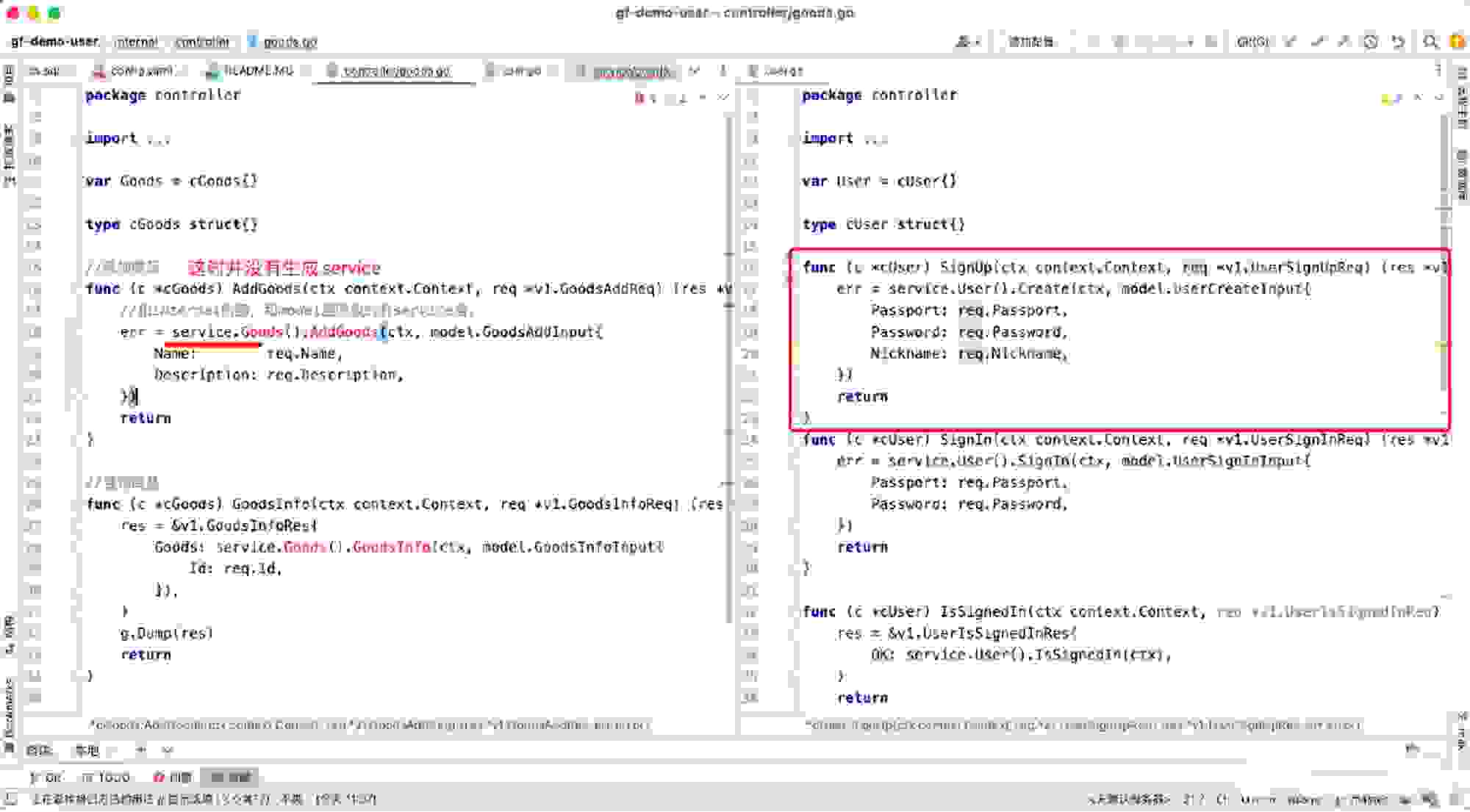Open Project tool window from left stripe
The width and height of the screenshot is (1470, 812).
pyautogui.click(x=9, y=84)
